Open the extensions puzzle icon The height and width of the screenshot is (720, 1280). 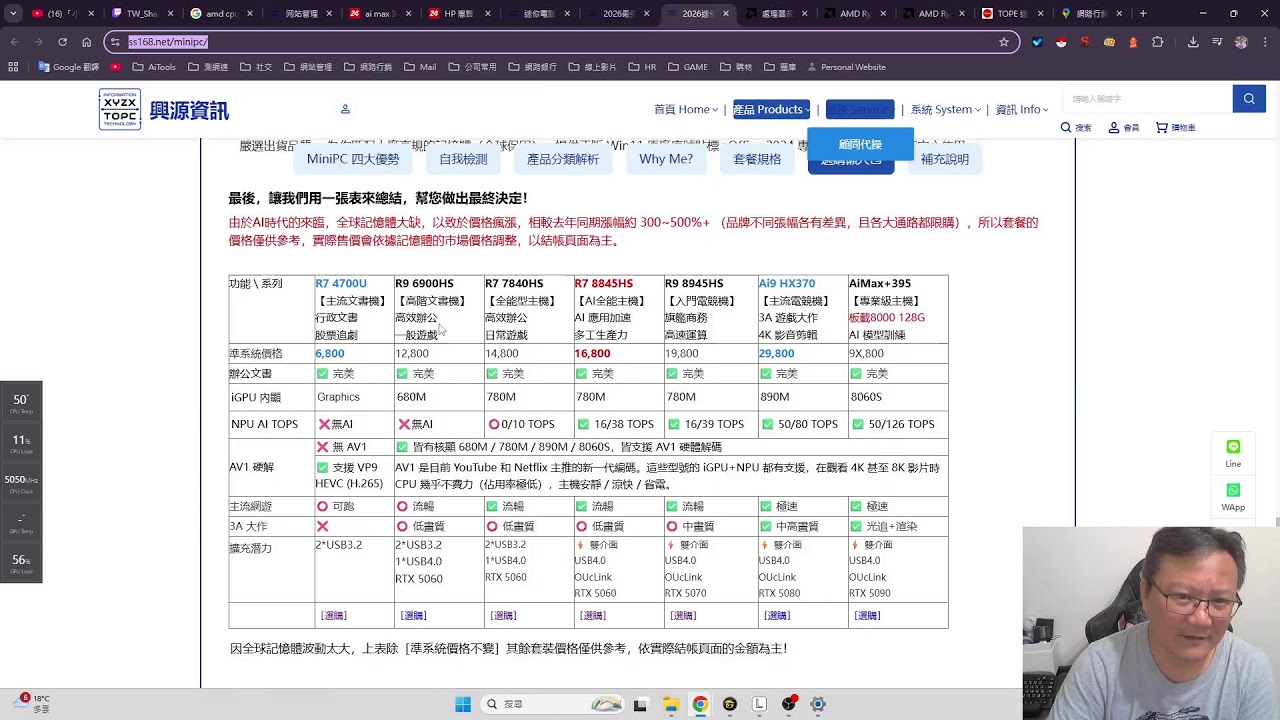click(x=1157, y=42)
